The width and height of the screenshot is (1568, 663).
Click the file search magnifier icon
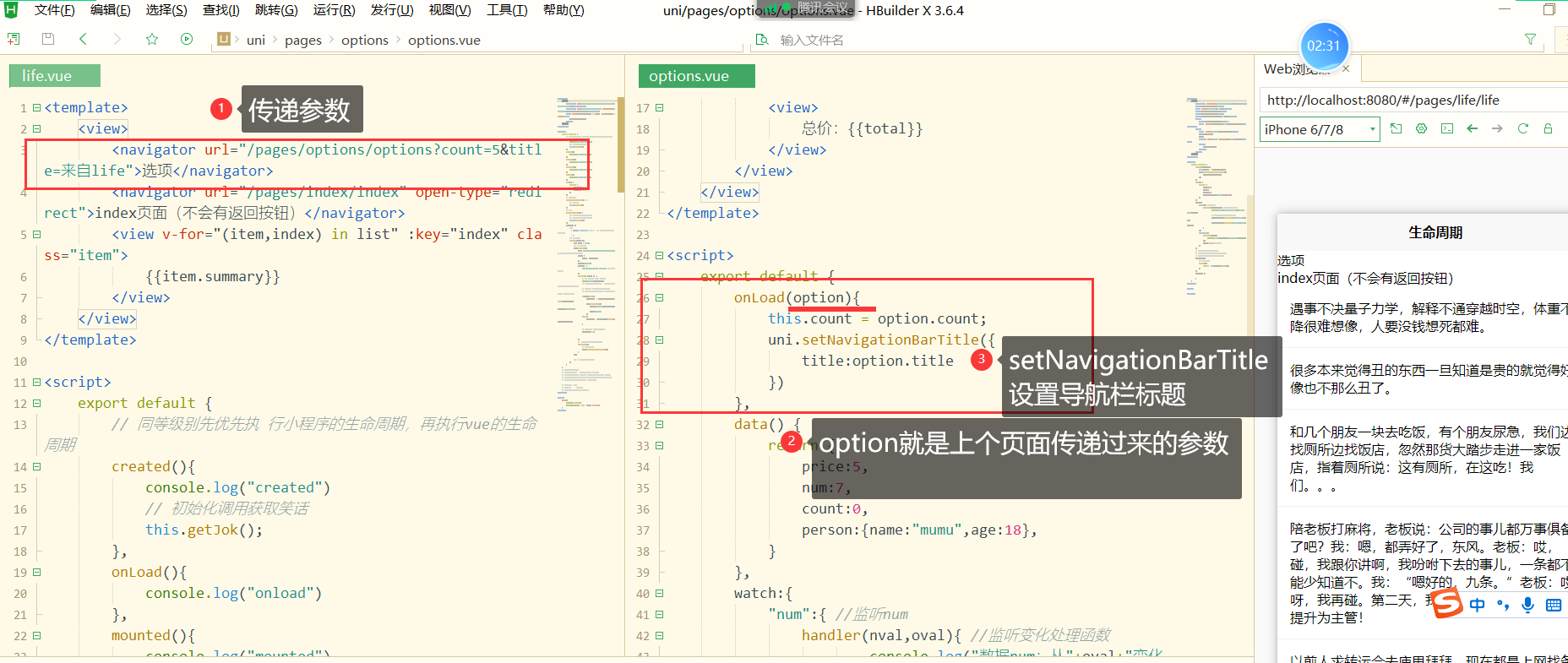coord(762,40)
